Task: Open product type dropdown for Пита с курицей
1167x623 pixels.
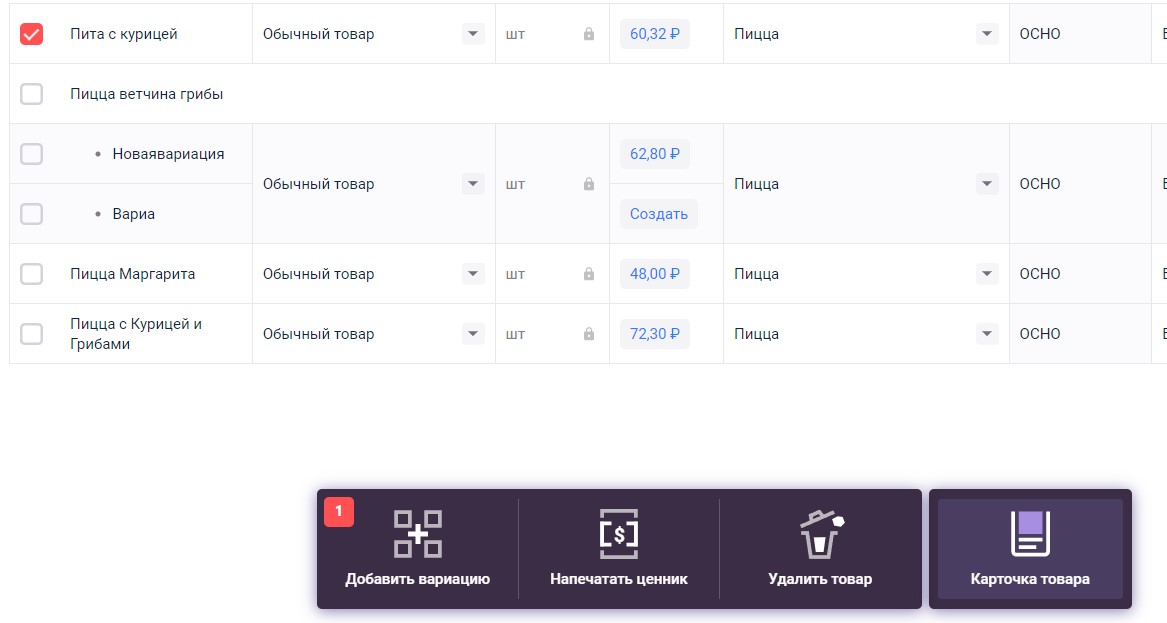Action: pyautogui.click(x=473, y=34)
